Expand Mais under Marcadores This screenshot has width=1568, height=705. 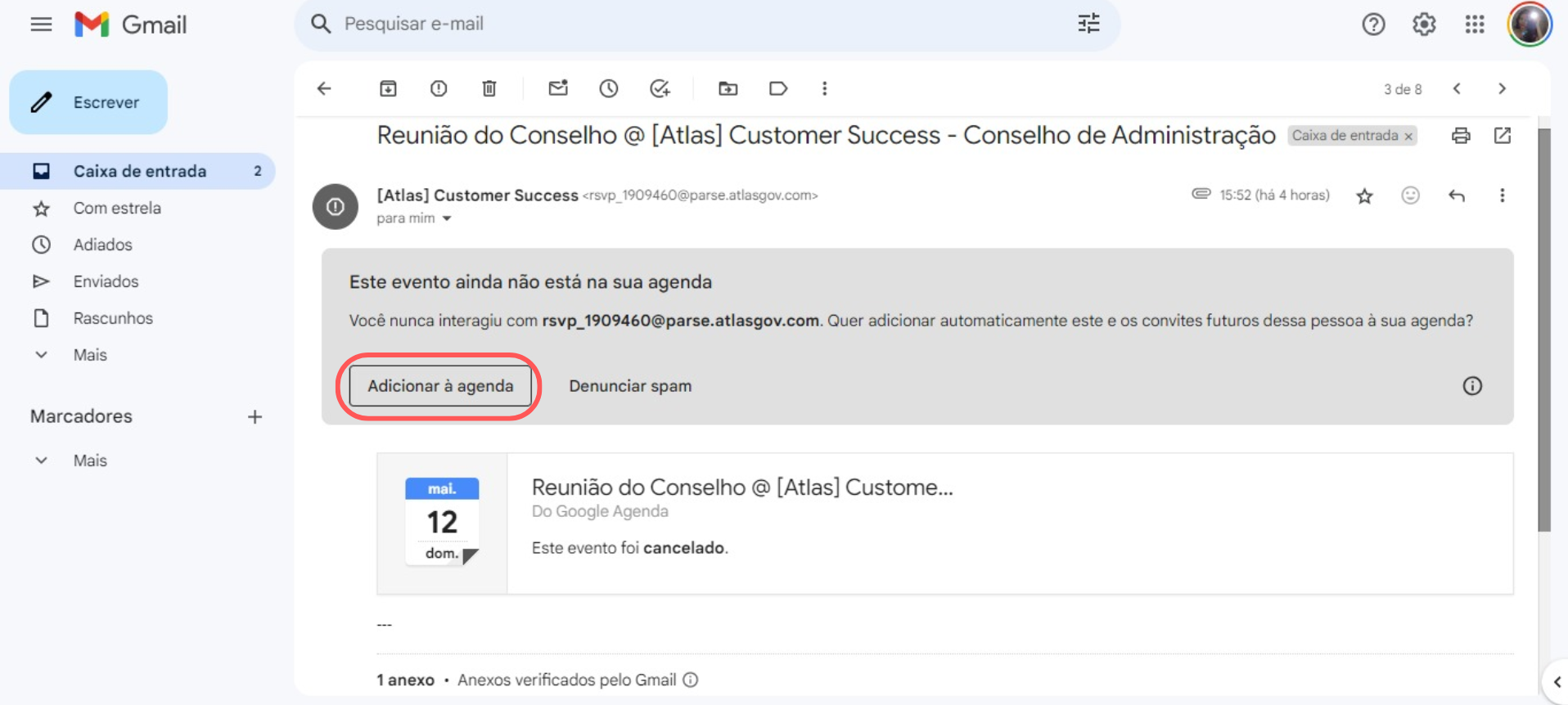[90, 460]
